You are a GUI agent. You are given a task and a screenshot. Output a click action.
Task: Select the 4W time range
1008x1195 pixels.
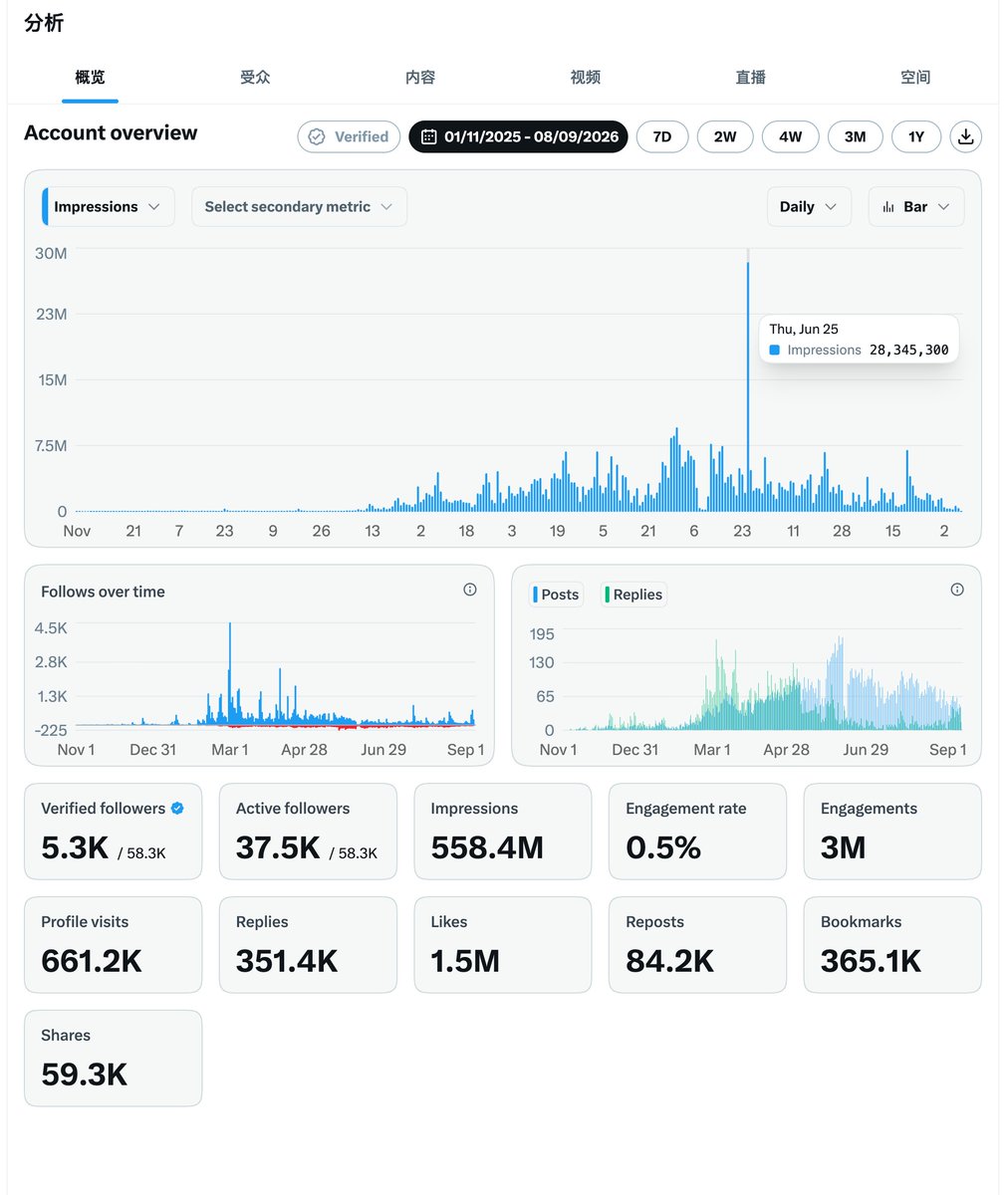(x=790, y=136)
